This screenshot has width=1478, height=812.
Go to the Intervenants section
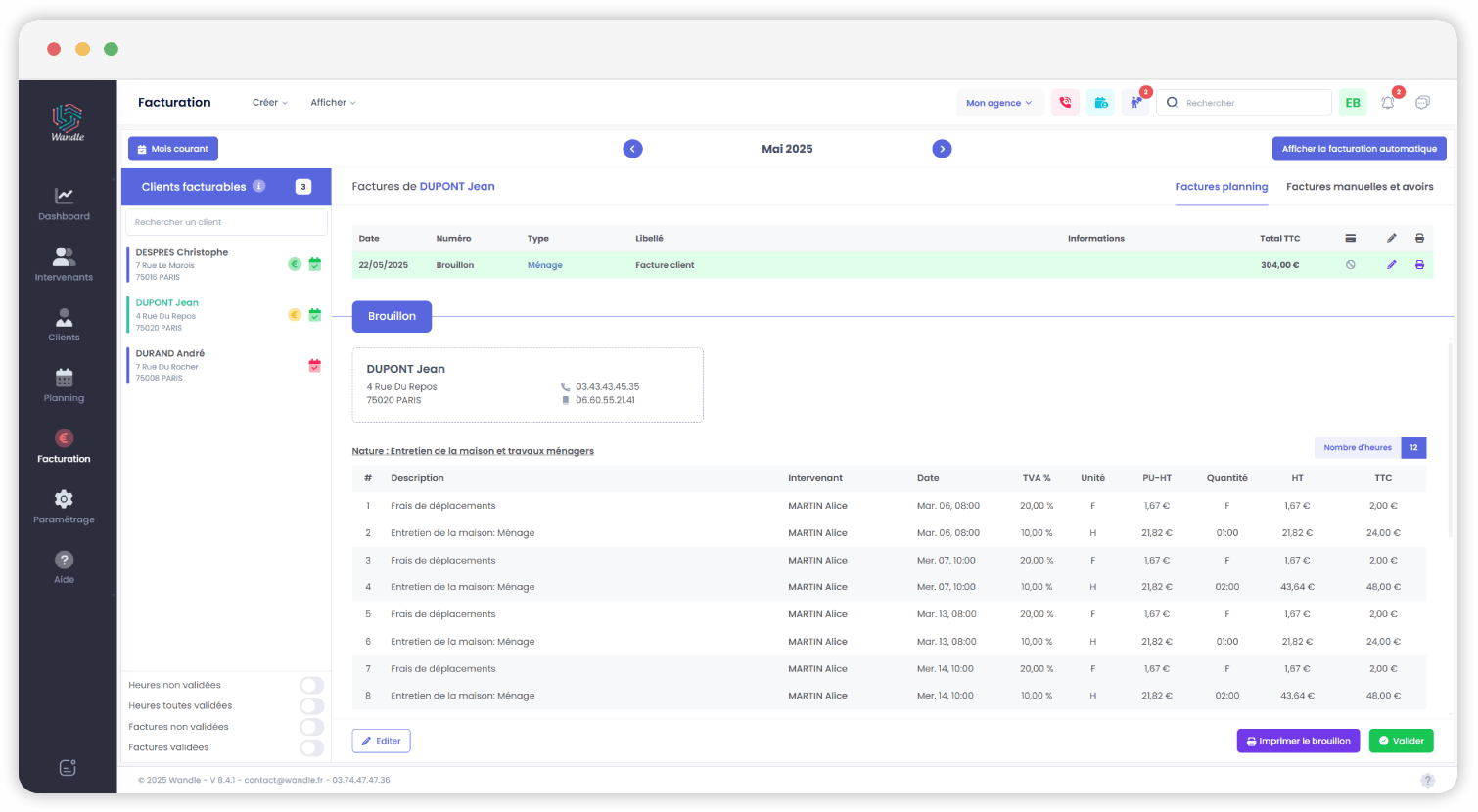point(64,264)
